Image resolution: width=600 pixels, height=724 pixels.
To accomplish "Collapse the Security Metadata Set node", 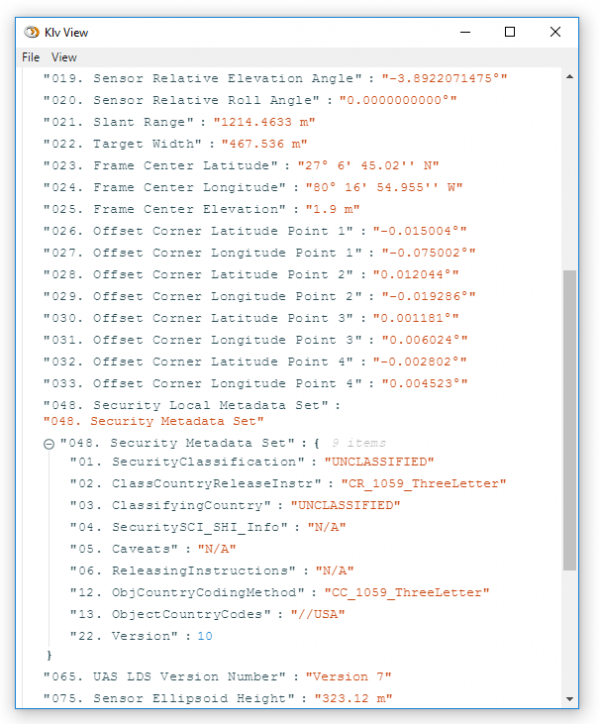I will click(49, 444).
